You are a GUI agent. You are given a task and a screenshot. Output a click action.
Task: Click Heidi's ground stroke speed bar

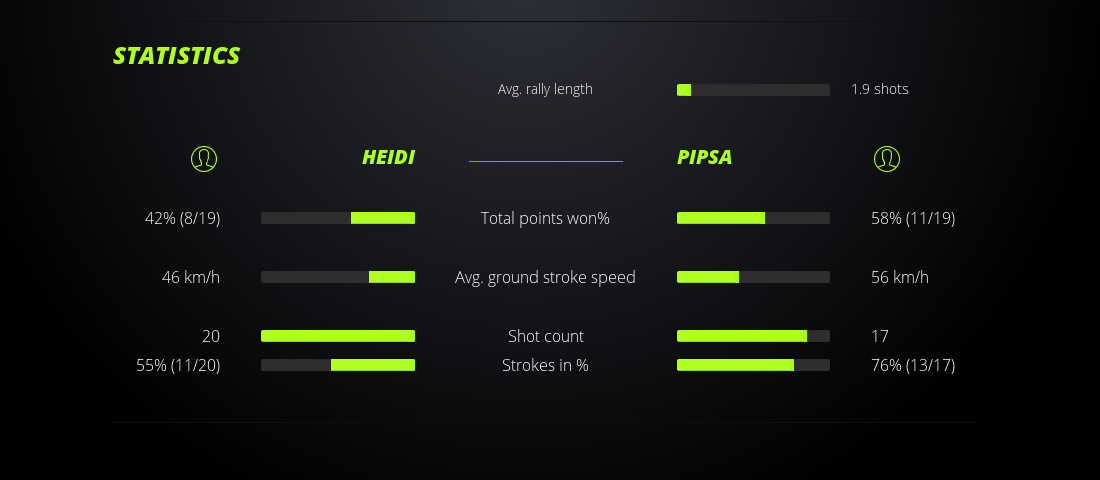[x=338, y=277]
